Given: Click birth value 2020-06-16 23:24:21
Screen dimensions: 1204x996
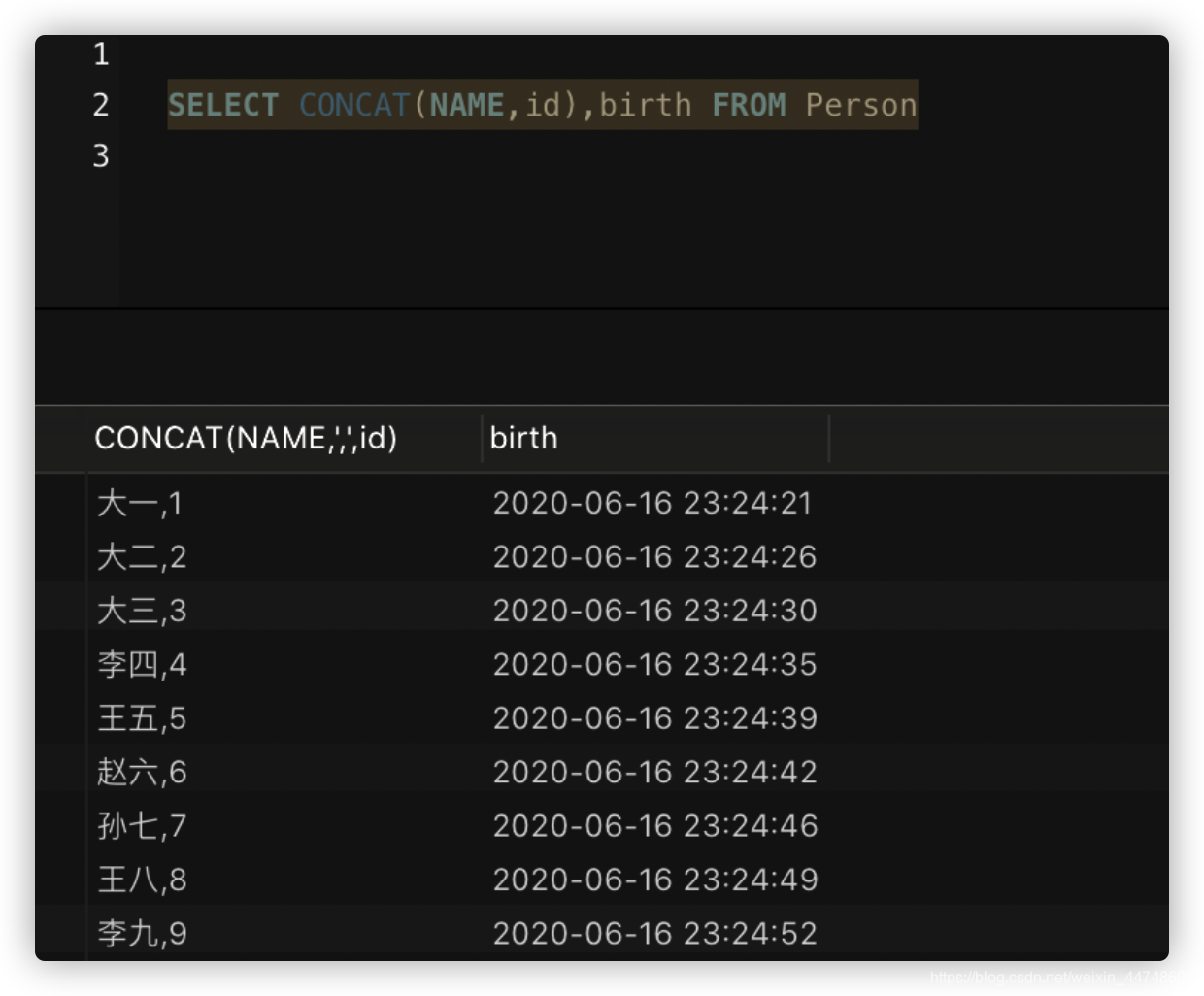Looking at the screenshot, I should tap(652, 503).
